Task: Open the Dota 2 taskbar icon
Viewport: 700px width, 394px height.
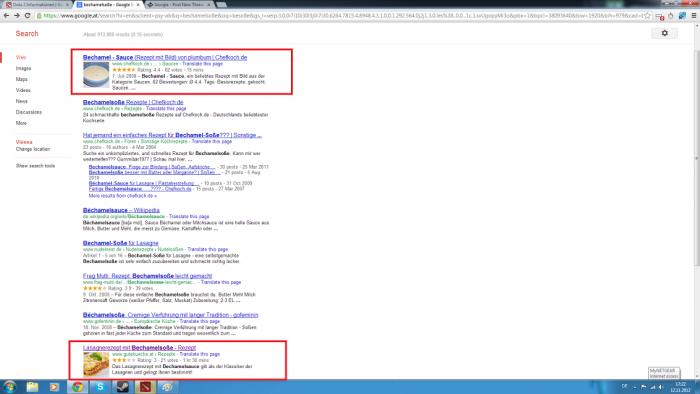Action: coord(145,386)
